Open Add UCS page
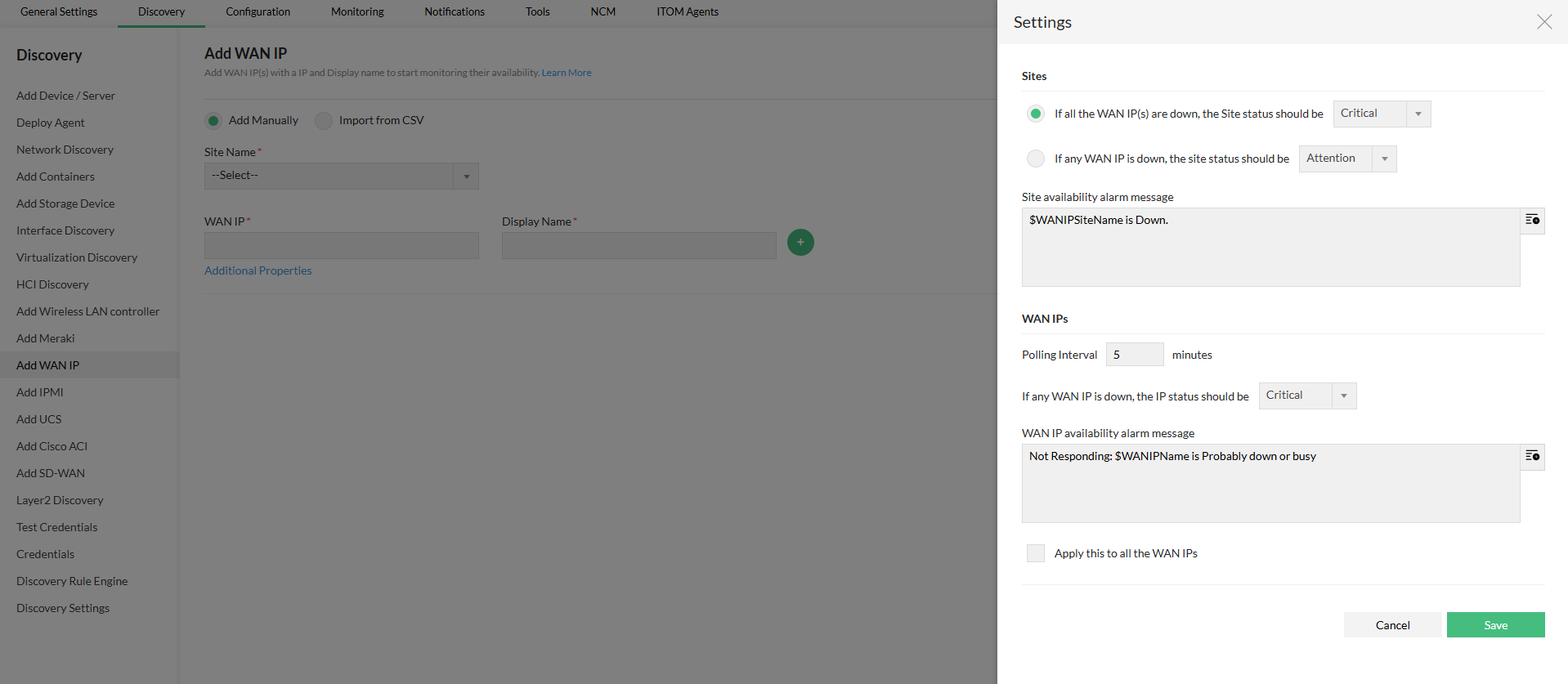This screenshot has width=1568, height=684. click(x=38, y=419)
